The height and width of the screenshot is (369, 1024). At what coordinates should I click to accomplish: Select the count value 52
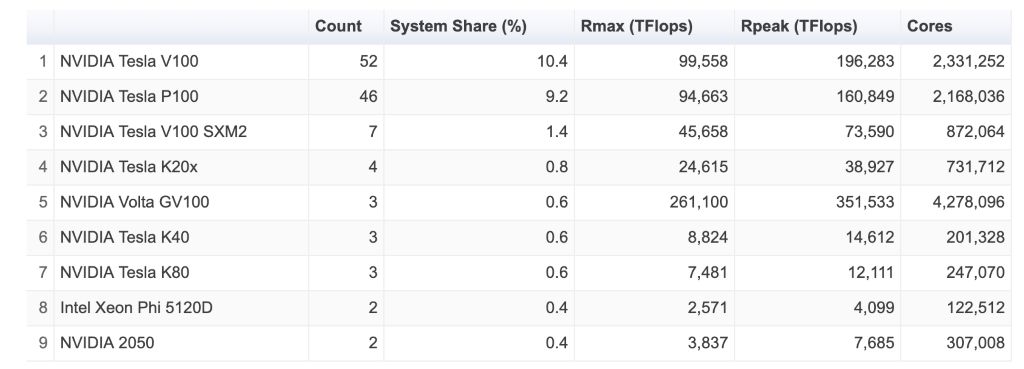pyautogui.click(x=368, y=61)
